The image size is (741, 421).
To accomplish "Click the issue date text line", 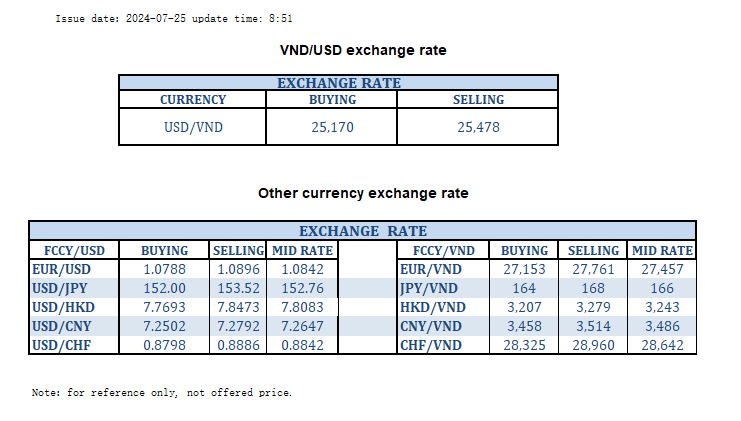I will [x=173, y=18].
